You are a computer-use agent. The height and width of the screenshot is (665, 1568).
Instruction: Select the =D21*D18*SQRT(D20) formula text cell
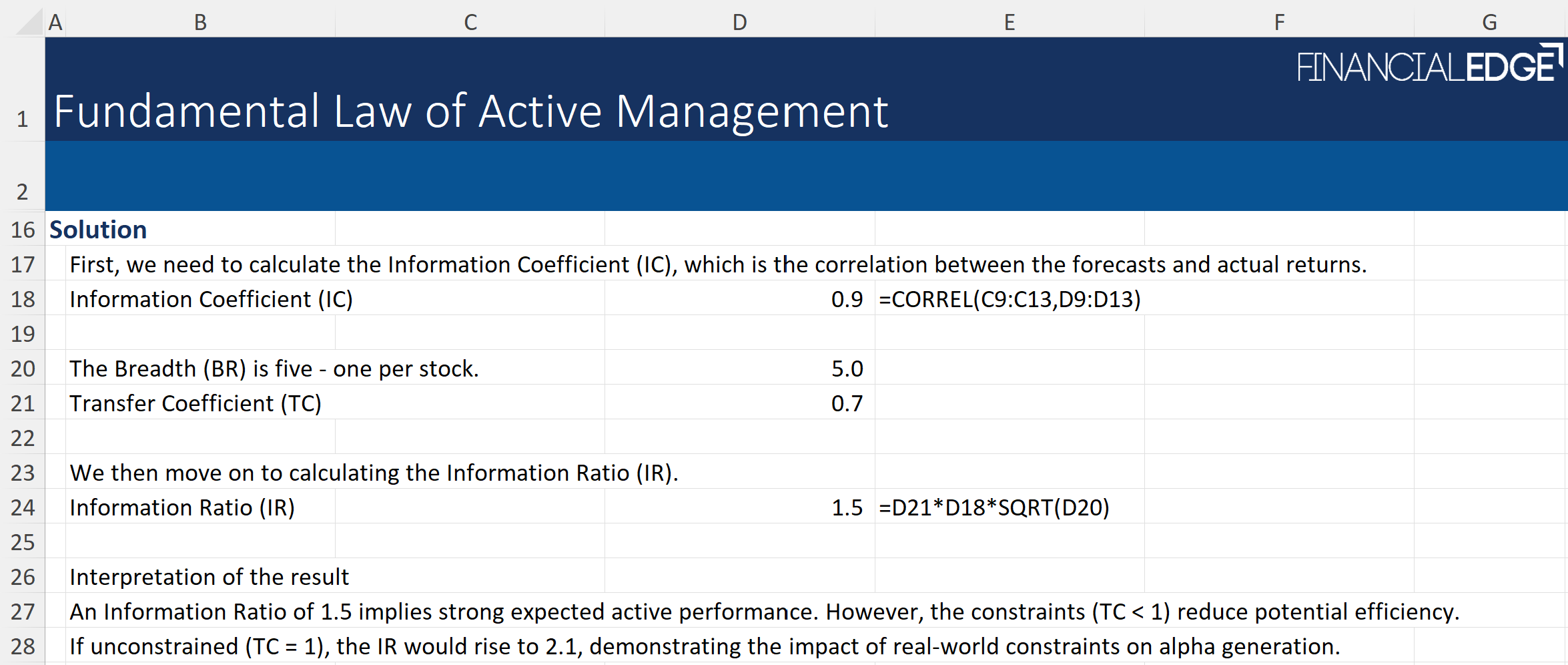[x=994, y=507]
